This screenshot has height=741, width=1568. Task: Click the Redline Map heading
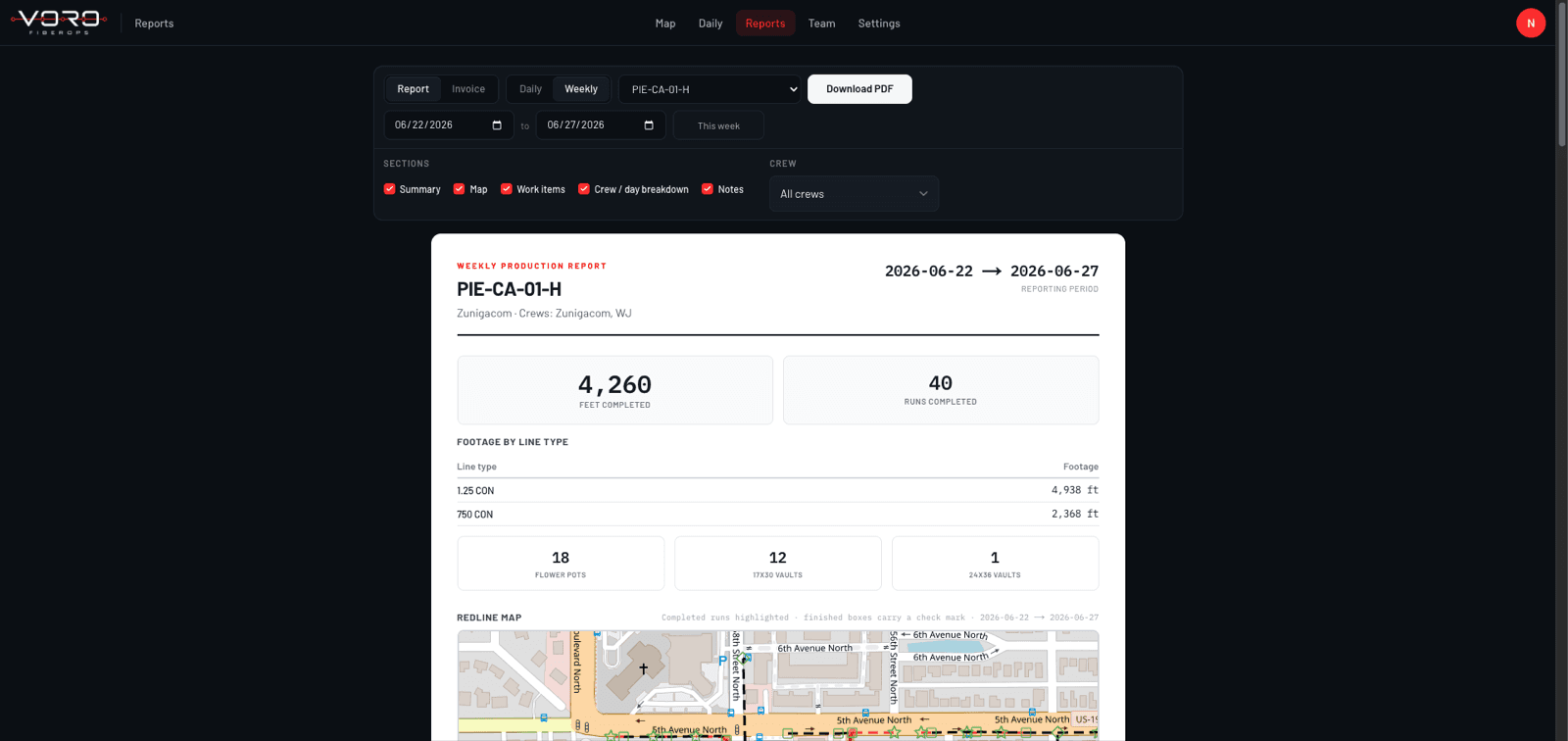[489, 617]
